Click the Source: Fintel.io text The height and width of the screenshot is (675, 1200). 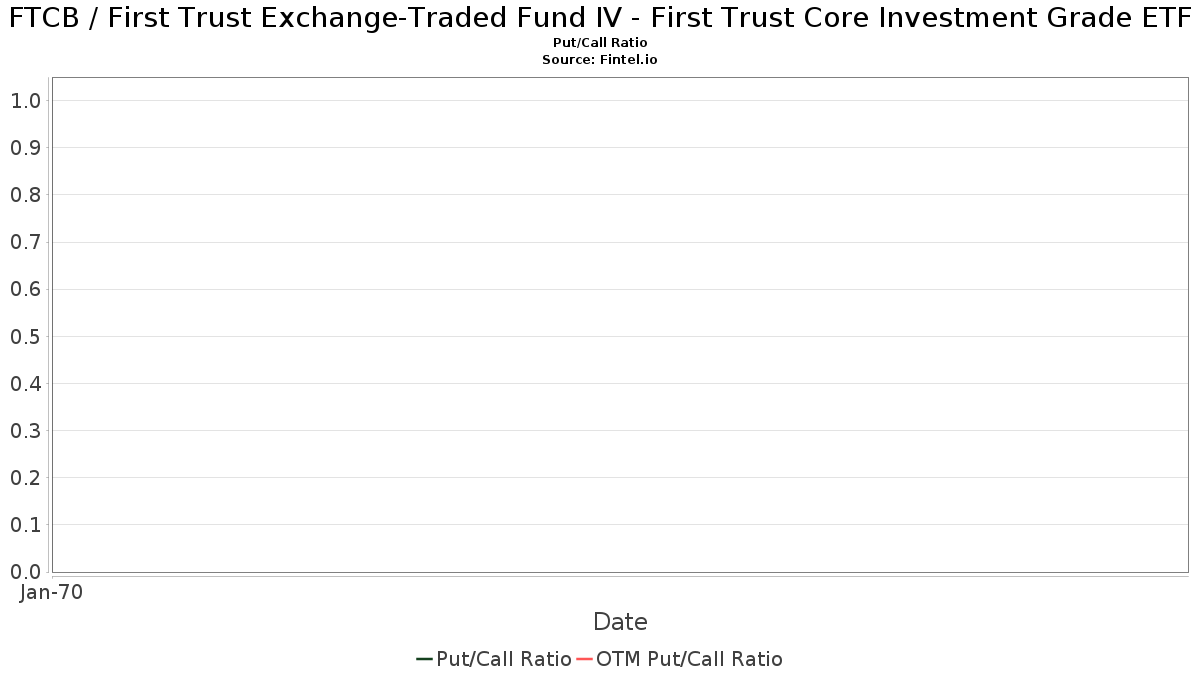pos(600,60)
